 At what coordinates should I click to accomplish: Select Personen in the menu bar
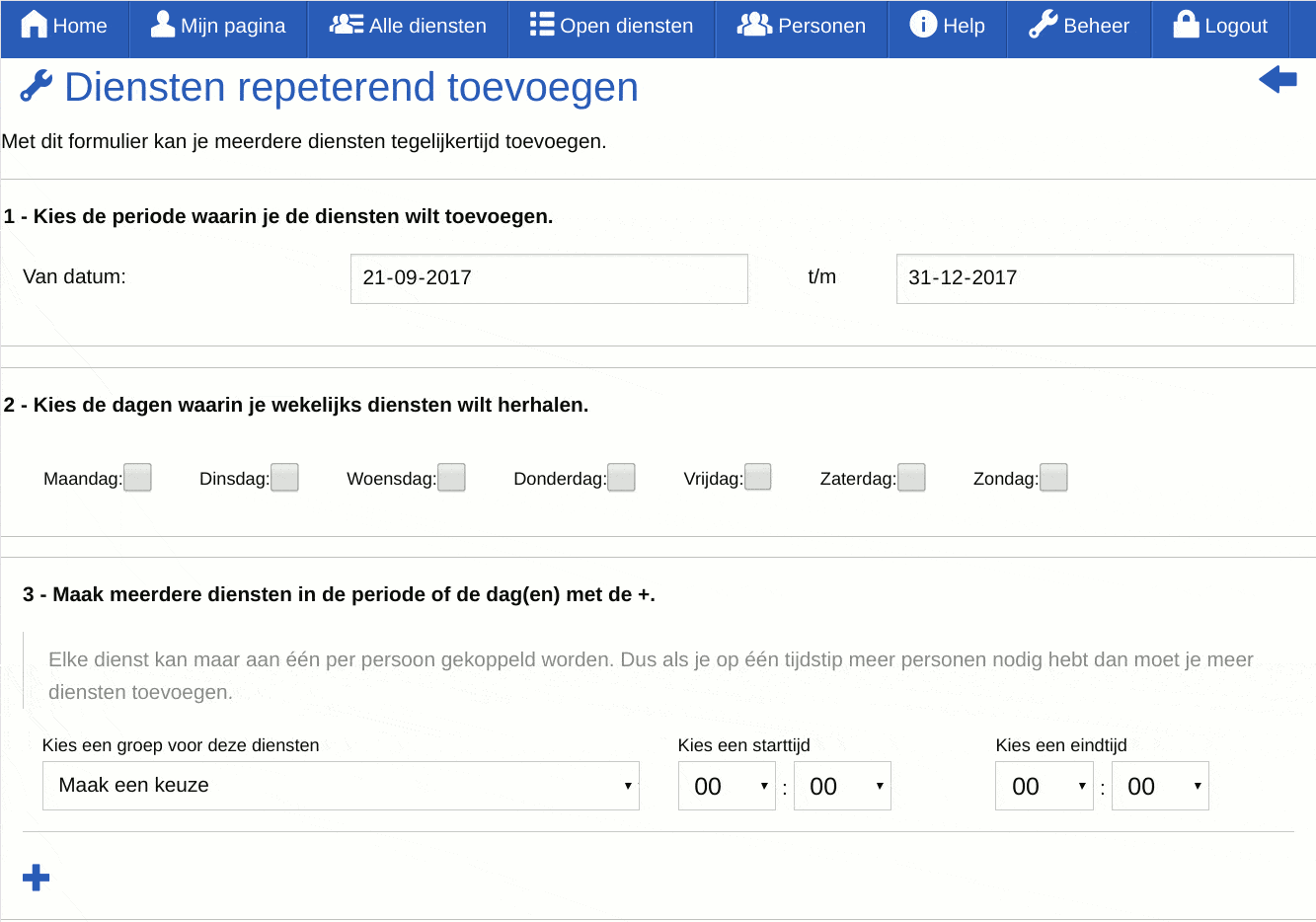point(801,26)
